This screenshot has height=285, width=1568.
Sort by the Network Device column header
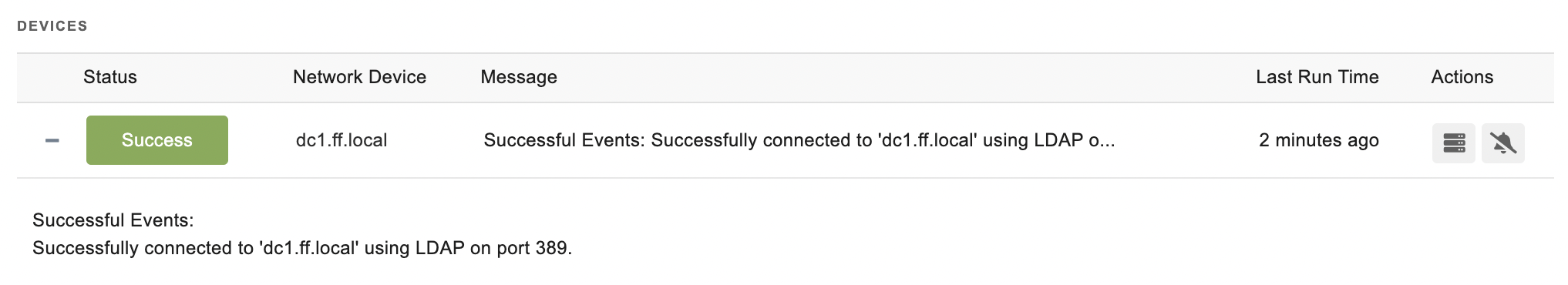pos(359,77)
